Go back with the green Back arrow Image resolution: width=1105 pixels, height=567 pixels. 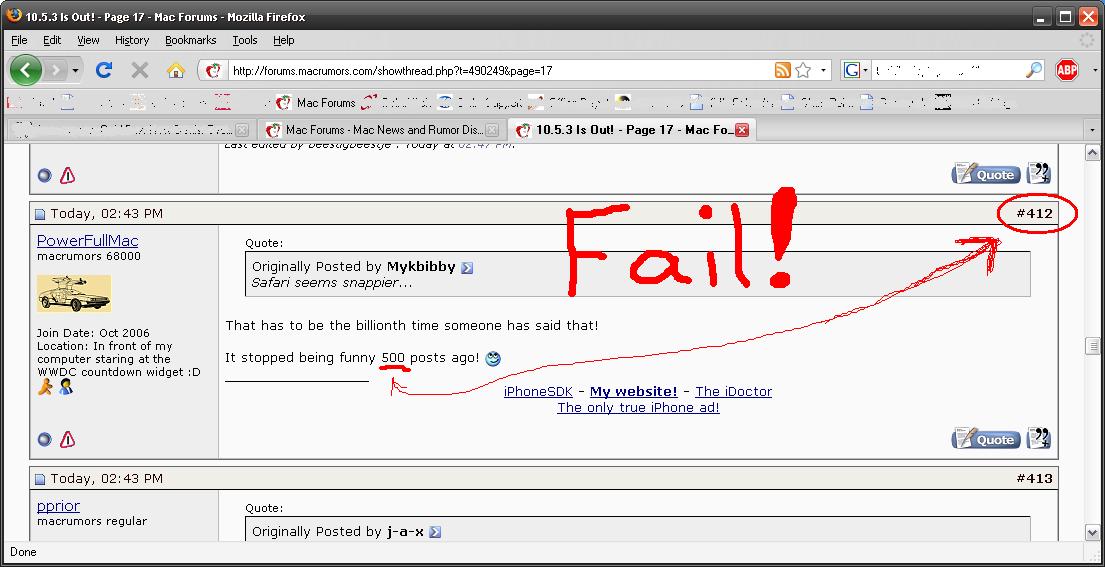26,70
